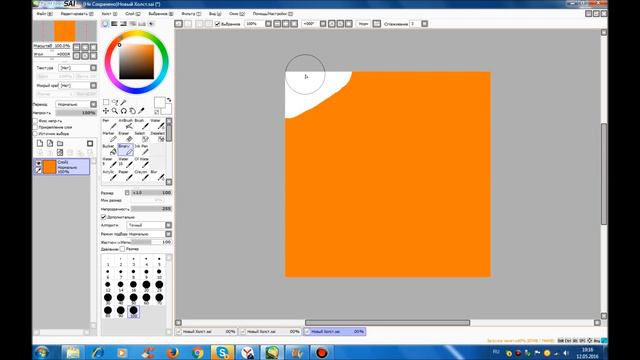
Task: Click the undo button in toolbar
Action: pos(178,24)
